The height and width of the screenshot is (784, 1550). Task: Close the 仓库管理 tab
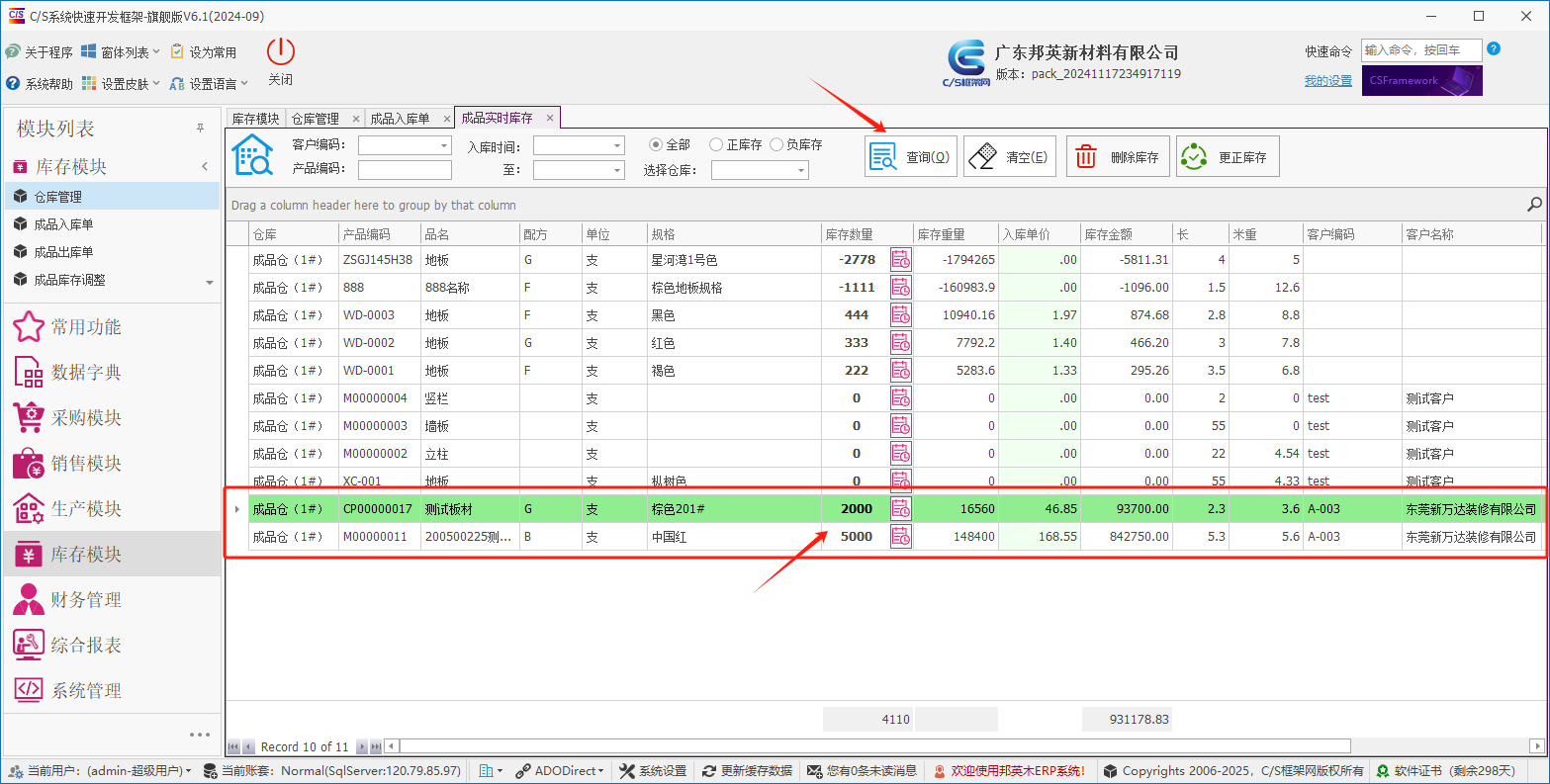click(x=356, y=119)
